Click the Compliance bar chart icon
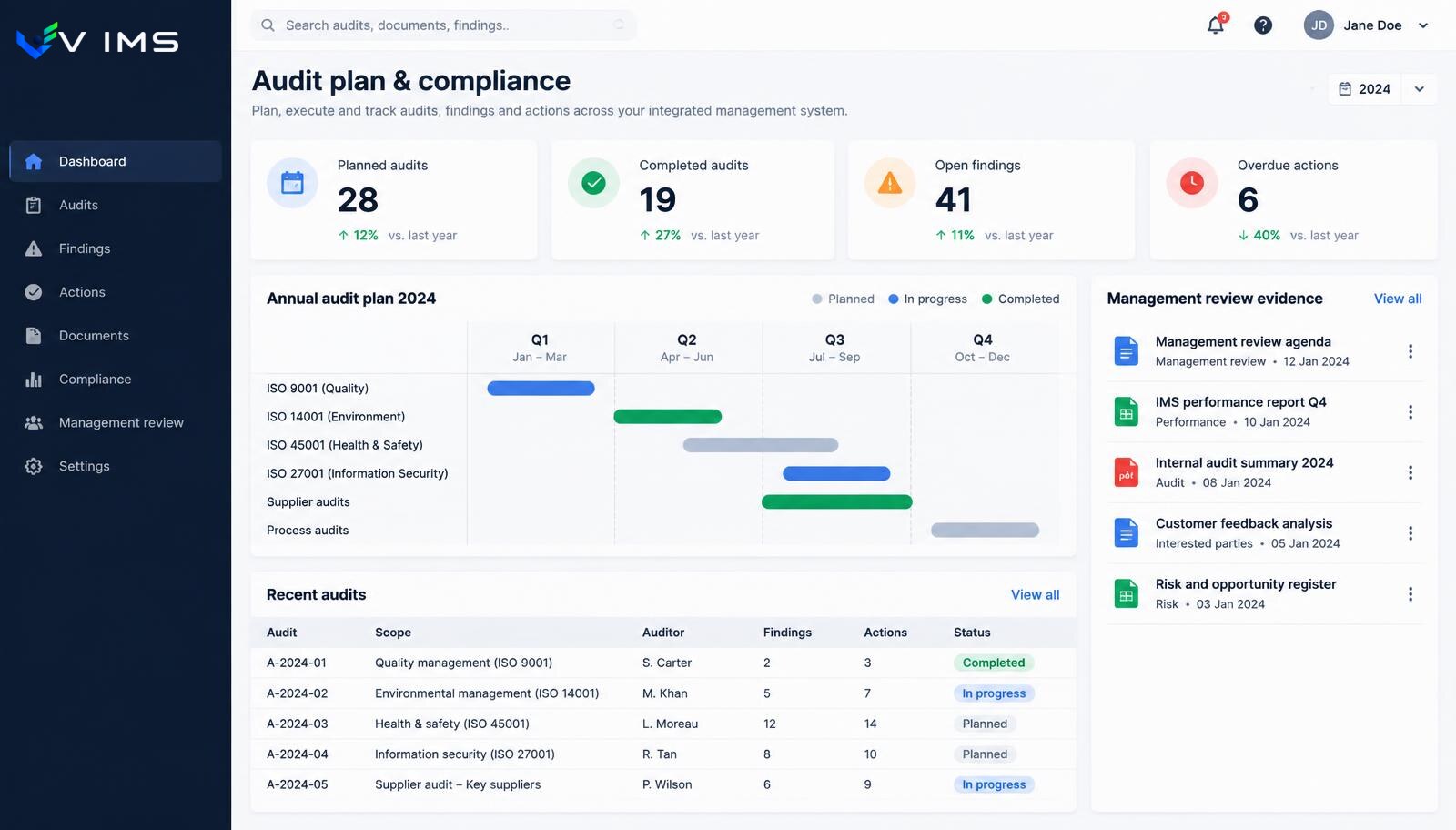The image size is (1456, 830). [34, 380]
